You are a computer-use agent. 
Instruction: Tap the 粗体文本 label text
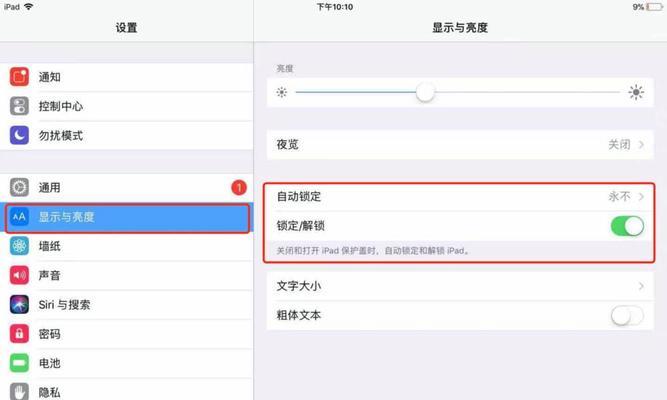pos(299,315)
